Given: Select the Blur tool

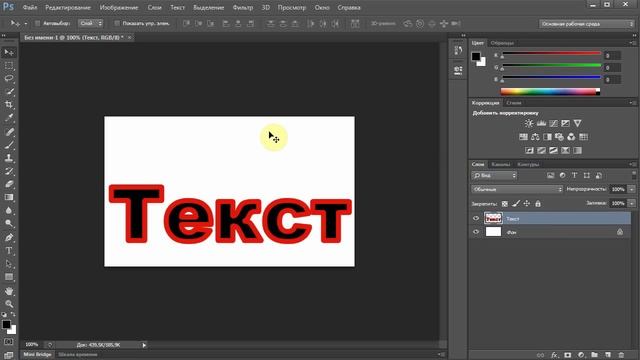Looking at the screenshot, I should pyautogui.click(x=9, y=211).
